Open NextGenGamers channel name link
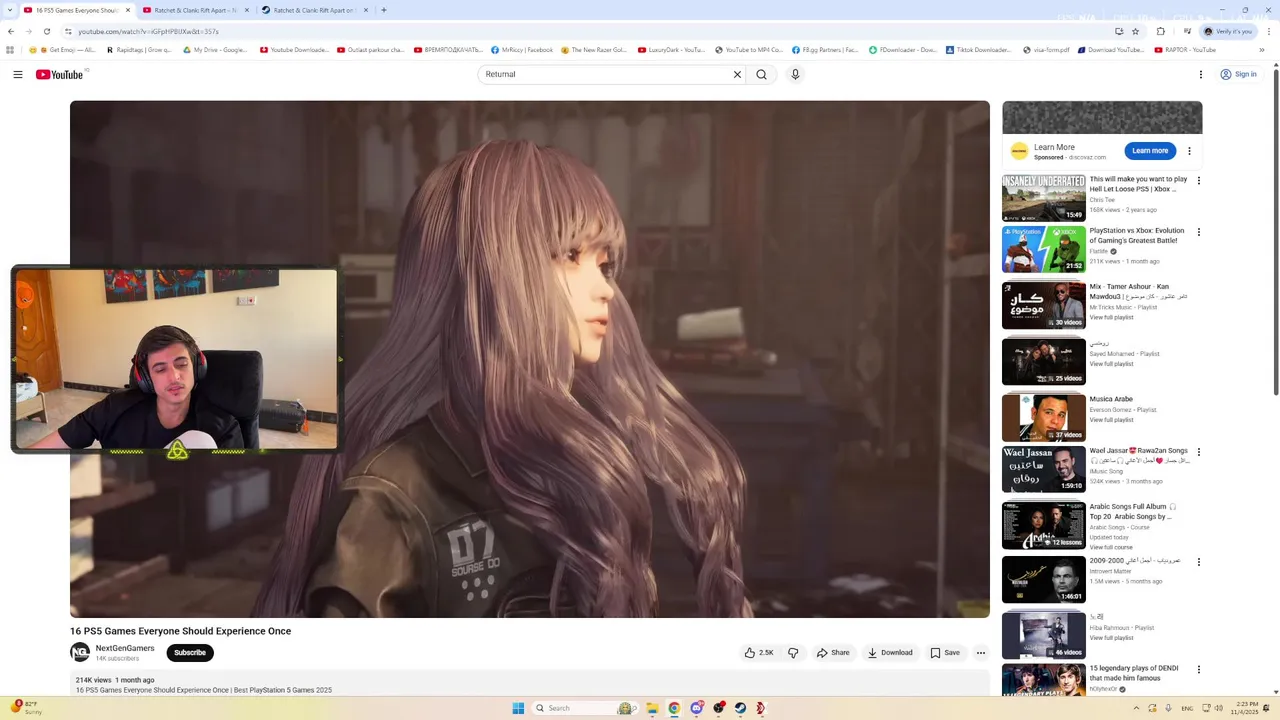 click(x=125, y=648)
